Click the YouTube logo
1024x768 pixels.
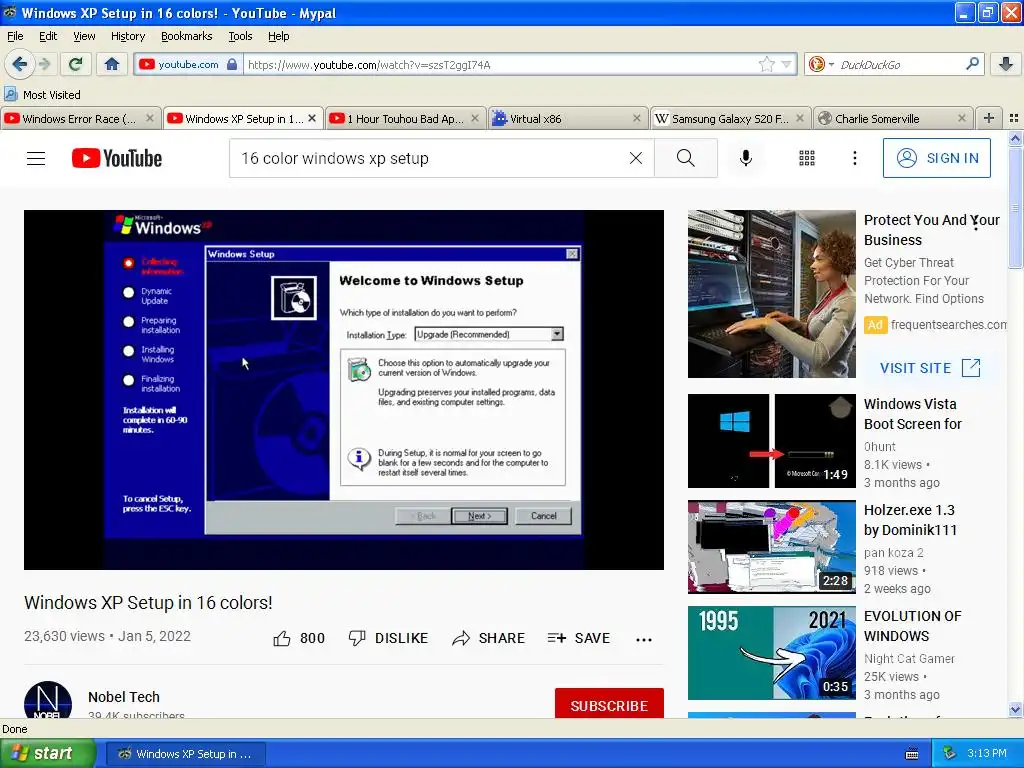point(117,158)
